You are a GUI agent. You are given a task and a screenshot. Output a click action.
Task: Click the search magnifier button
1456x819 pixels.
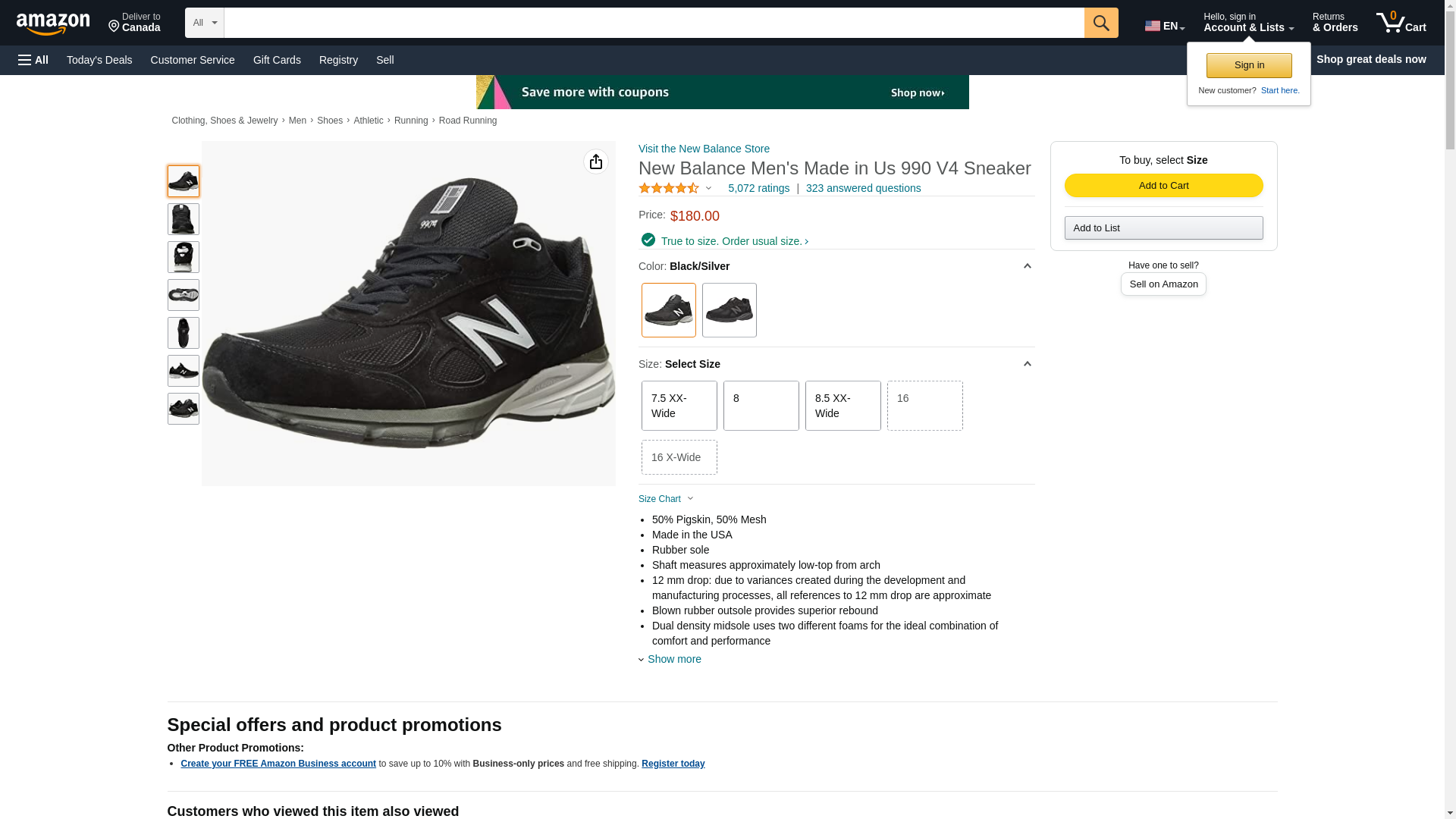tap(1100, 23)
